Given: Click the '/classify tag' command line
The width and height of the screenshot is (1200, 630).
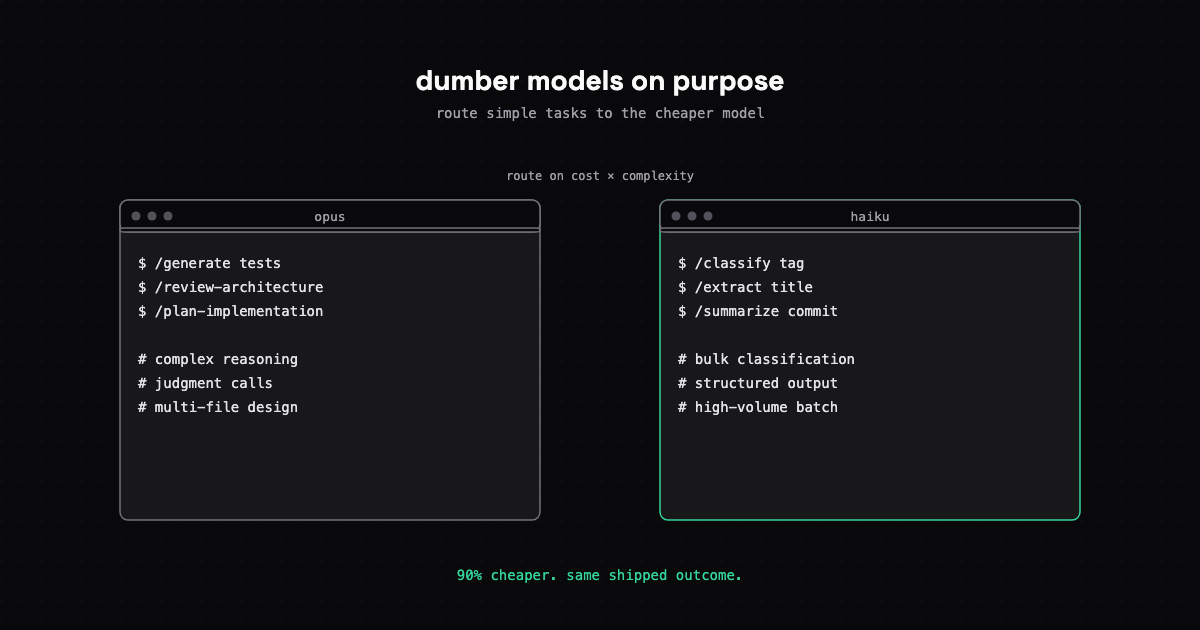Looking at the screenshot, I should [x=741, y=263].
